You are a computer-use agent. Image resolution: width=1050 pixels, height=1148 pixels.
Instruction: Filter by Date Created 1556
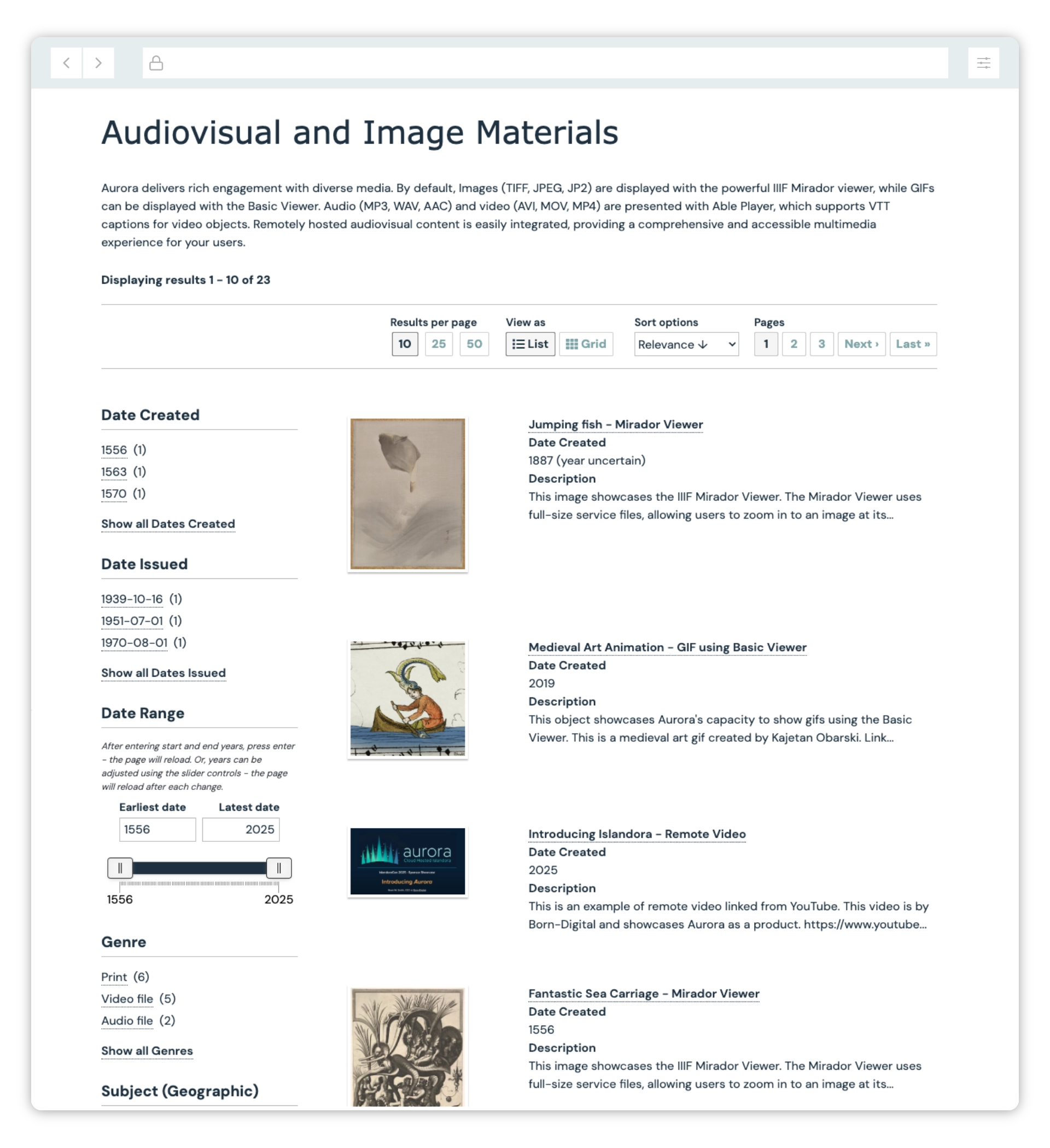114,450
